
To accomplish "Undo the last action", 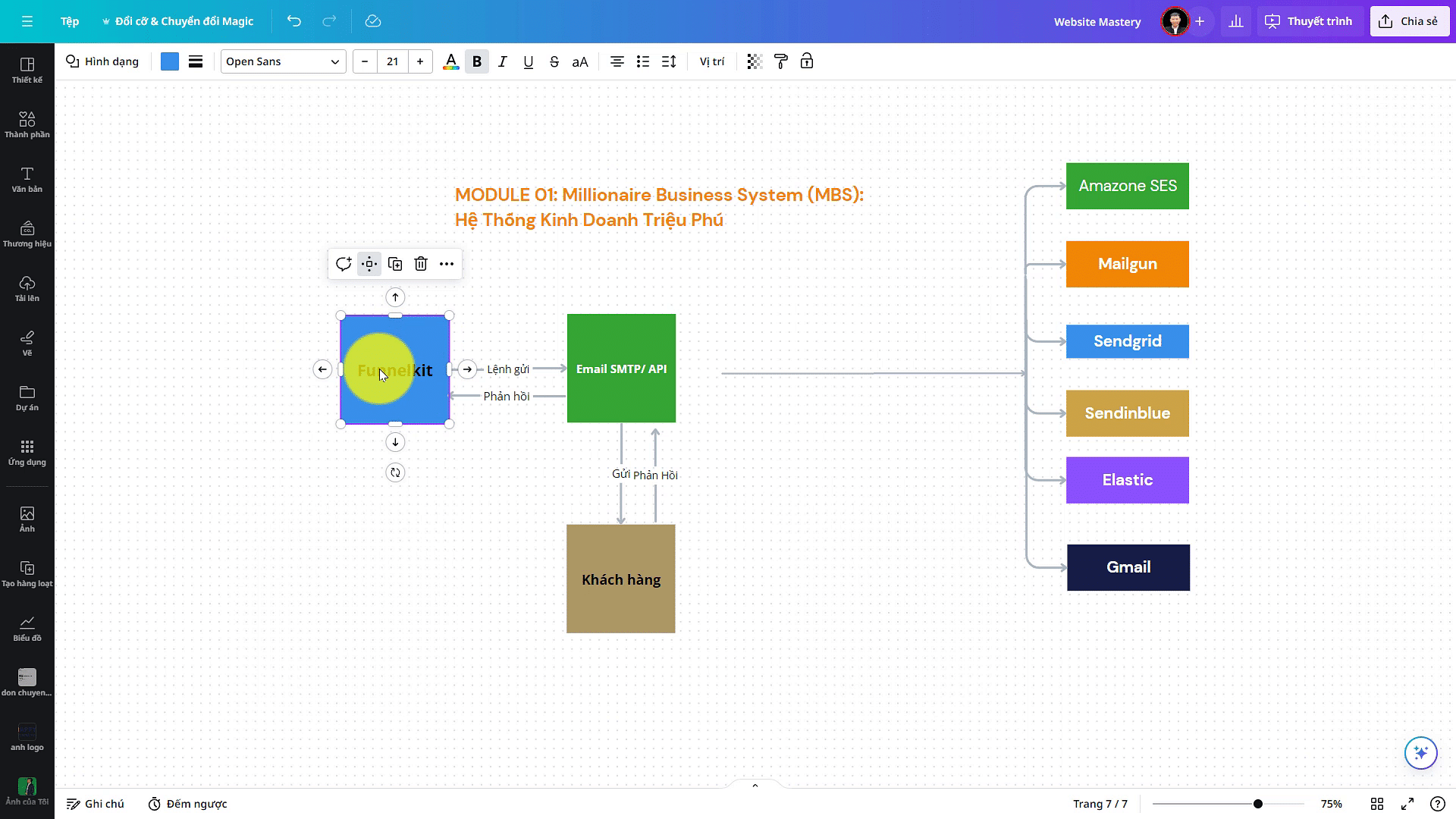I will pos(294,21).
